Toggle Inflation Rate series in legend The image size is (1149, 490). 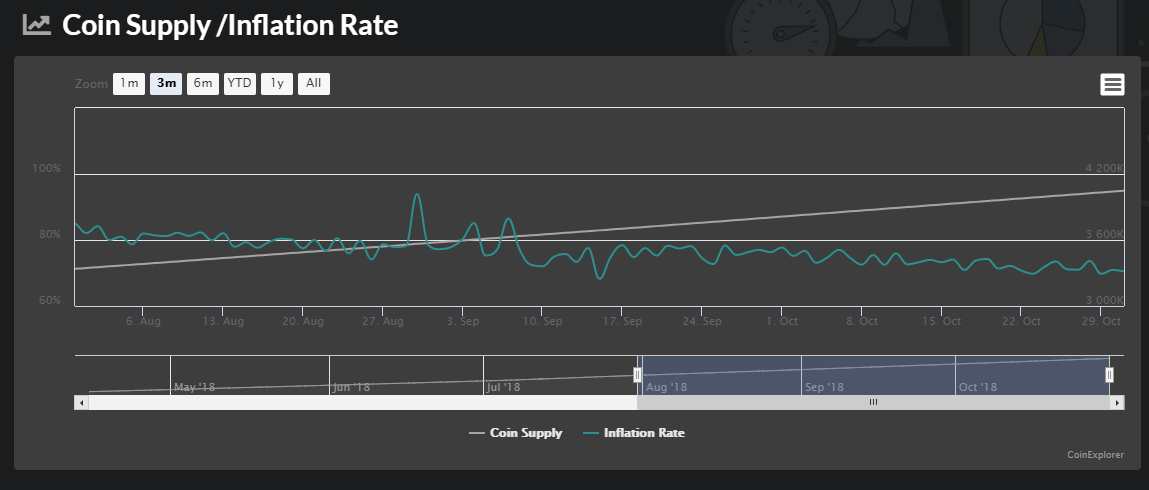click(x=634, y=433)
